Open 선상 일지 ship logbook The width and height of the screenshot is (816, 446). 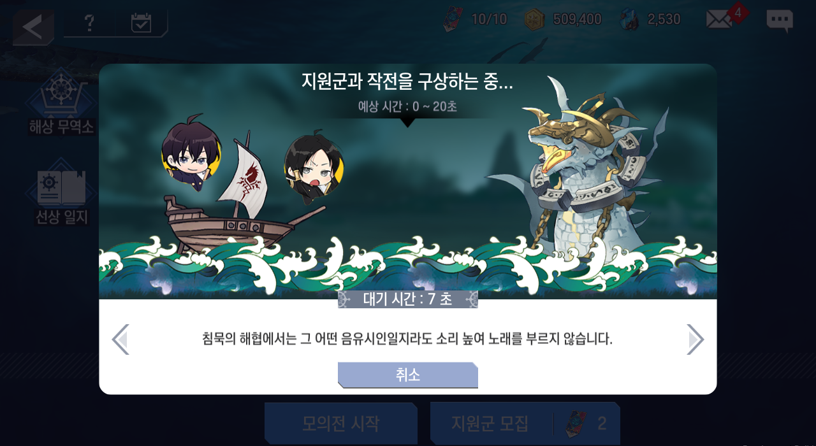click(x=61, y=192)
